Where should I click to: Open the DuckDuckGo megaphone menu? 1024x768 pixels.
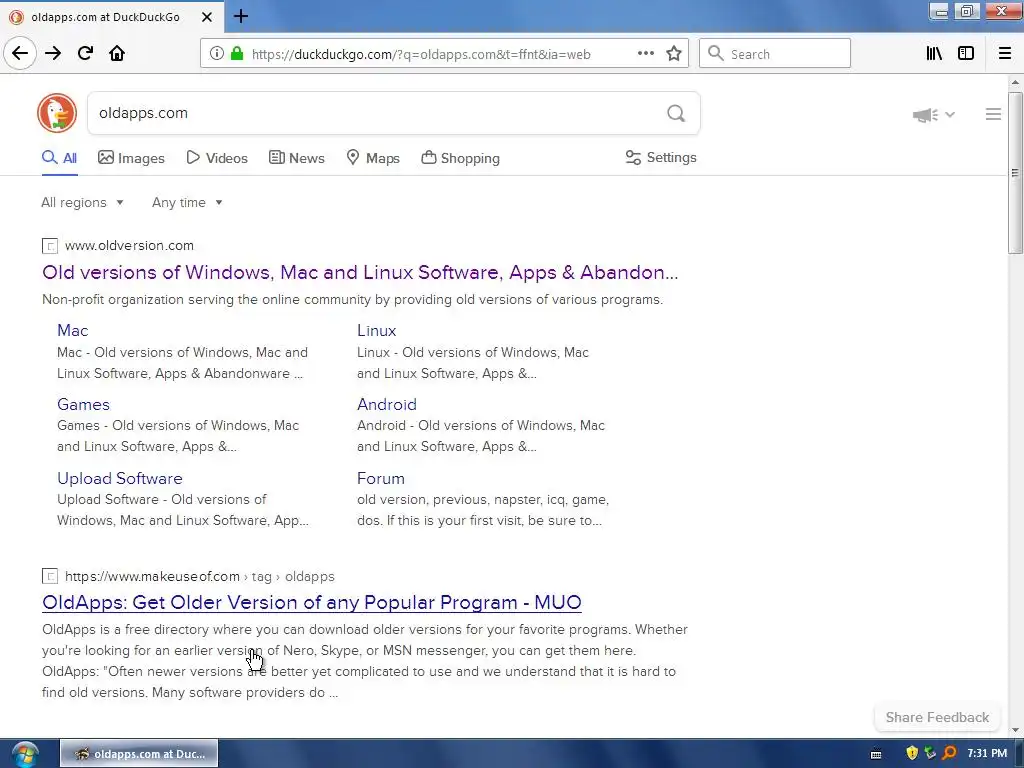(x=934, y=115)
